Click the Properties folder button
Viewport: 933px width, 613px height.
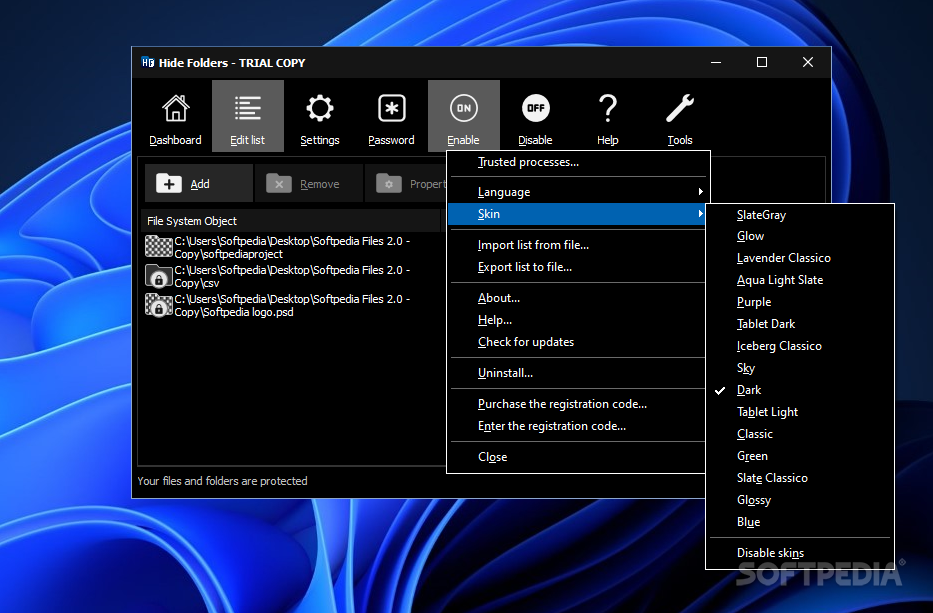406,184
